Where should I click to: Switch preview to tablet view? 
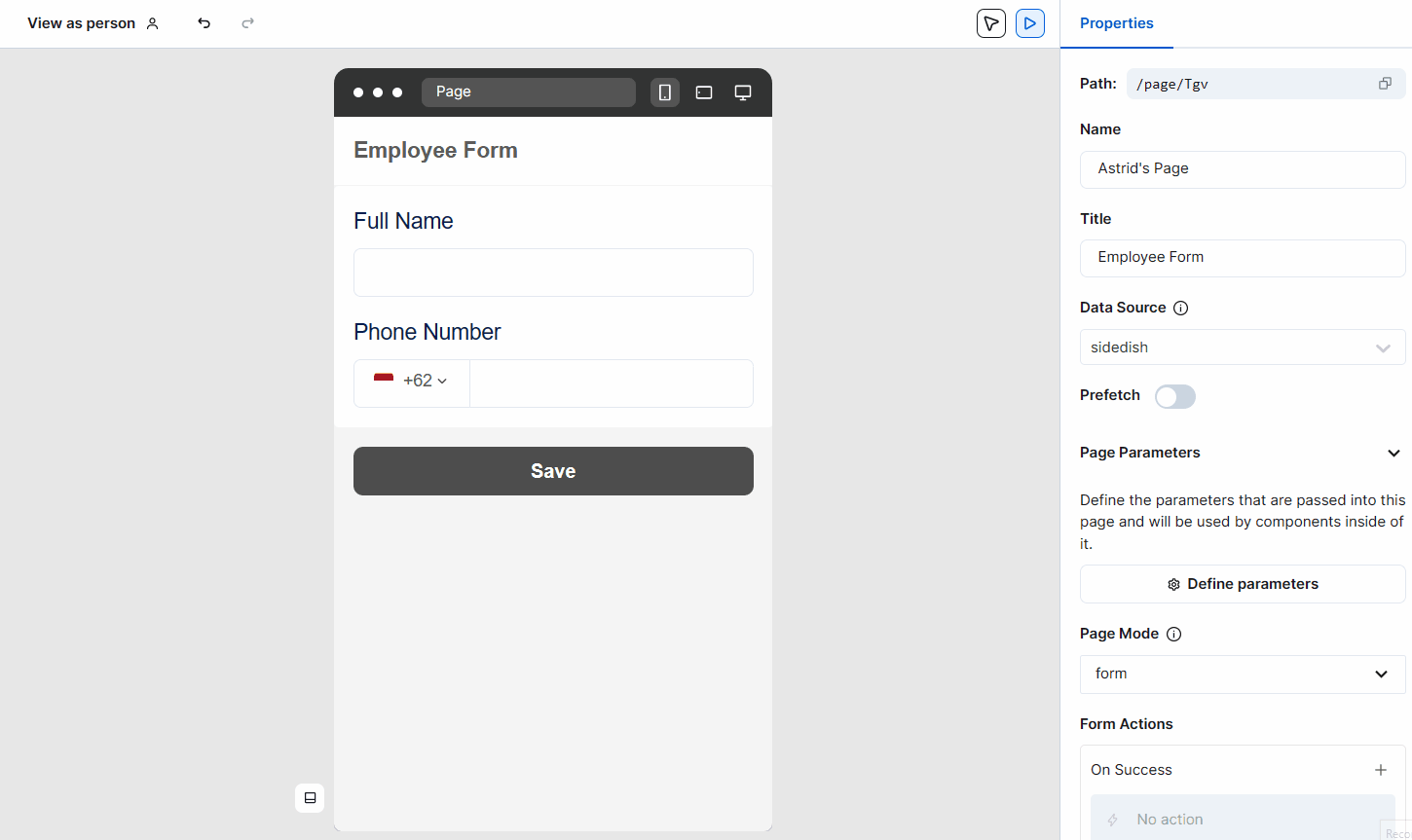point(704,92)
